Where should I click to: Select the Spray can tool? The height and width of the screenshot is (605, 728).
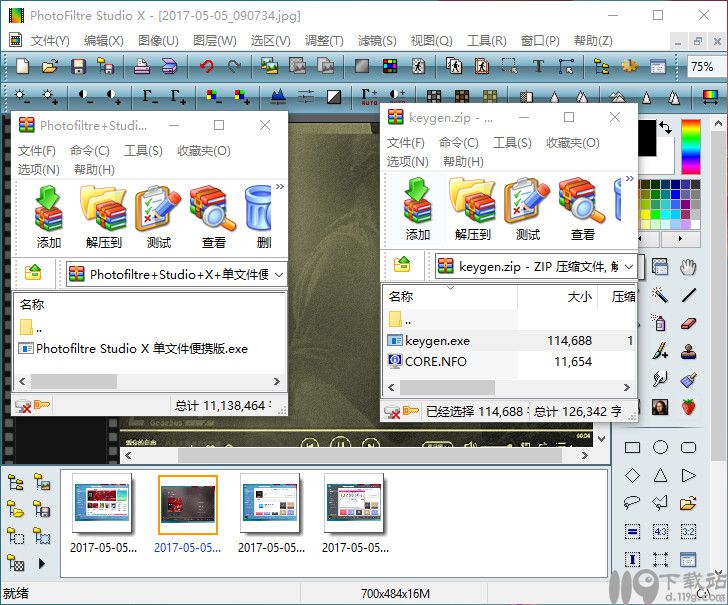point(660,323)
